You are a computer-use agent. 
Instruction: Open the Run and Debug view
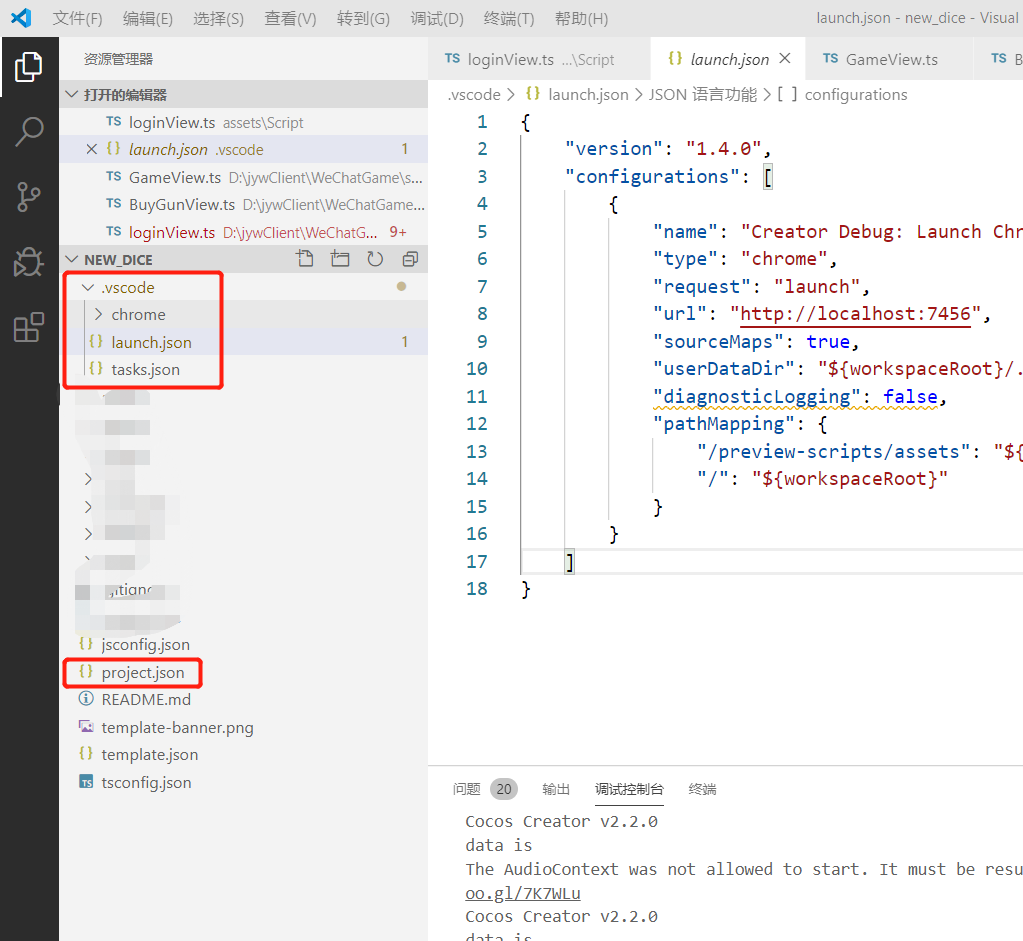[x=29, y=263]
